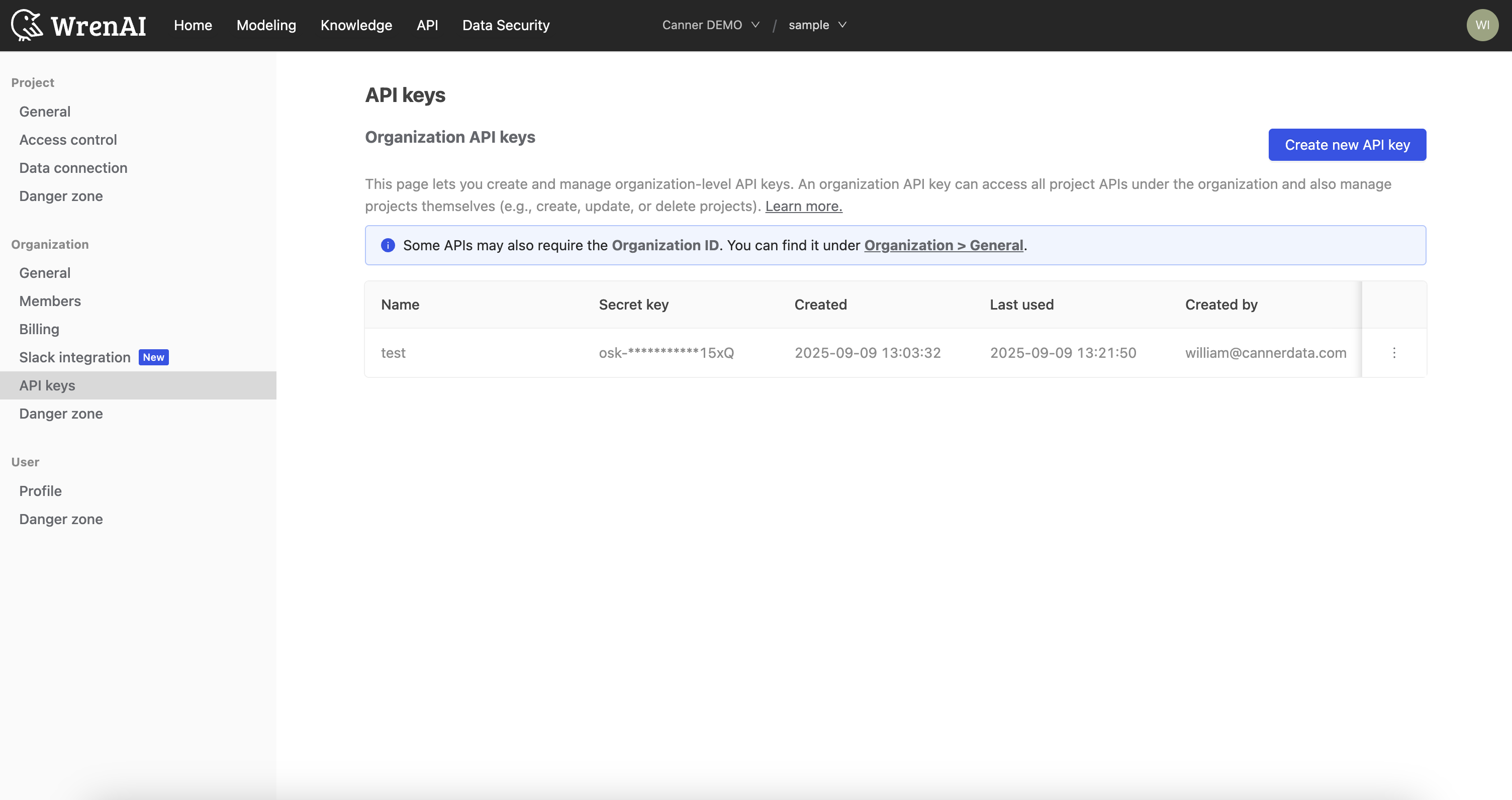Click the API keys page heading
Image resolution: width=1512 pixels, height=800 pixels.
pyautogui.click(x=405, y=95)
